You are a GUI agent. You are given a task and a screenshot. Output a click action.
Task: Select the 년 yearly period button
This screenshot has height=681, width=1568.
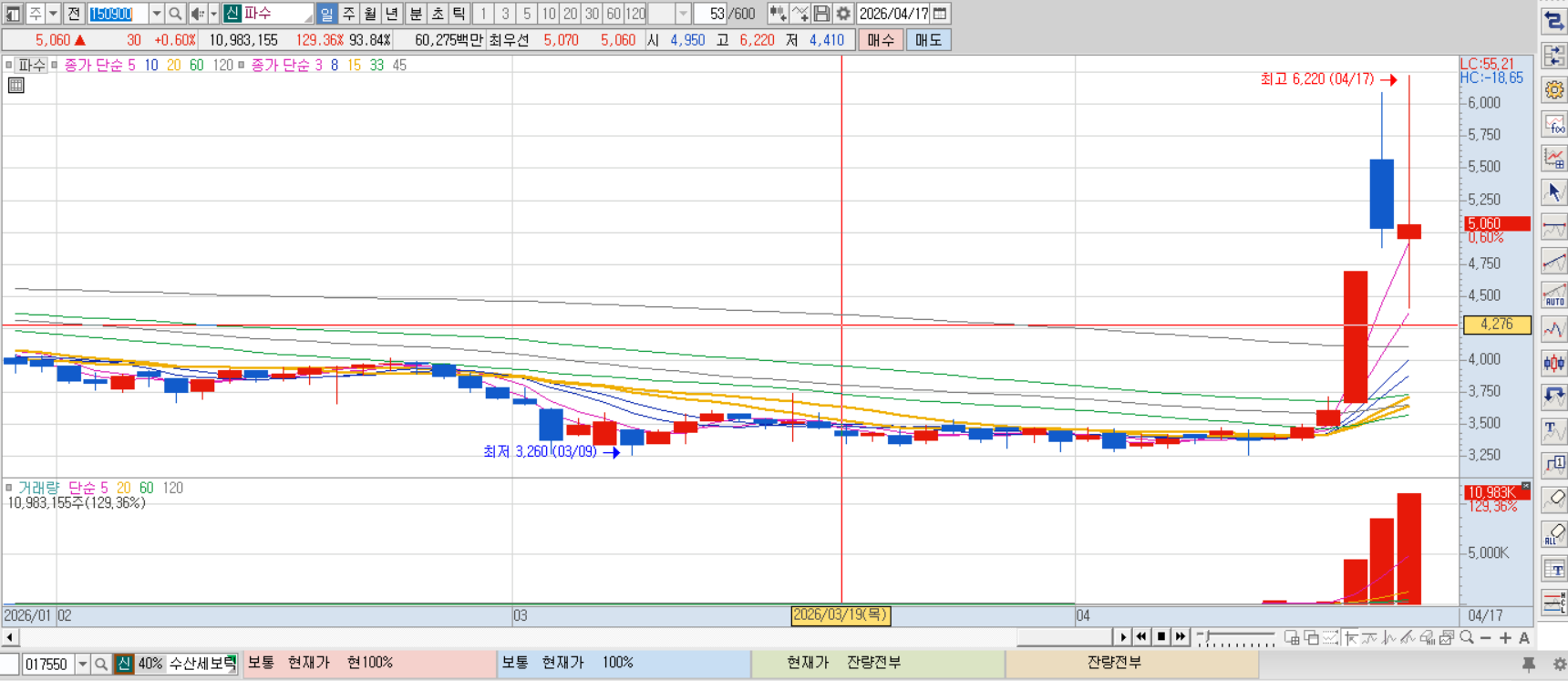[392, 14]
